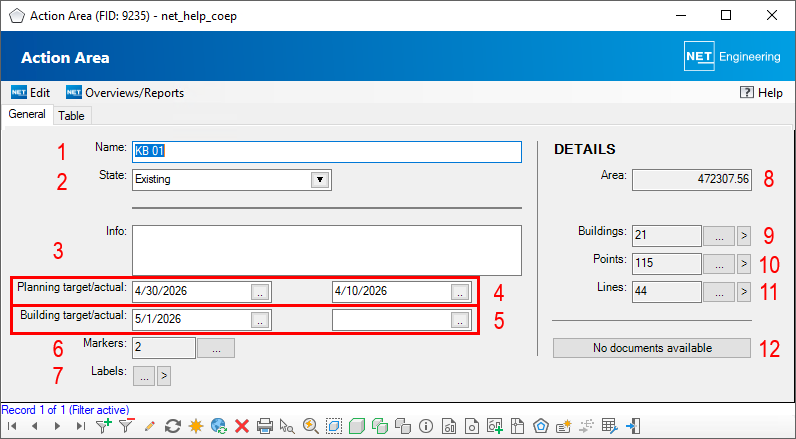The image size is (796, 439).
Task: Click the remove filter funnel icon
Action: pyautogui.click(x=126, y=426)
